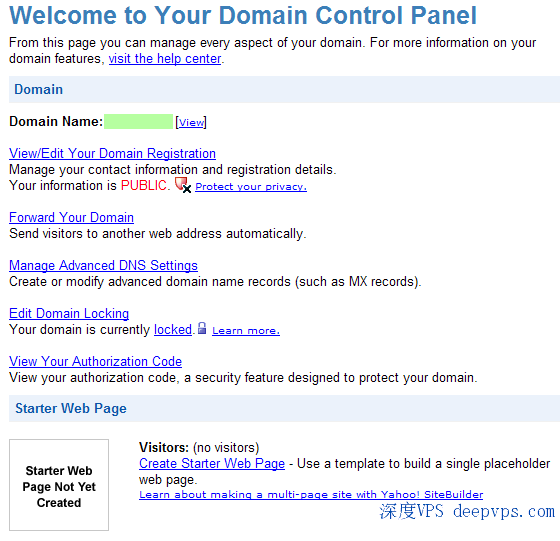560x541 pixels.
Task: Click the Domain section header
Action: tap(284, 89)
